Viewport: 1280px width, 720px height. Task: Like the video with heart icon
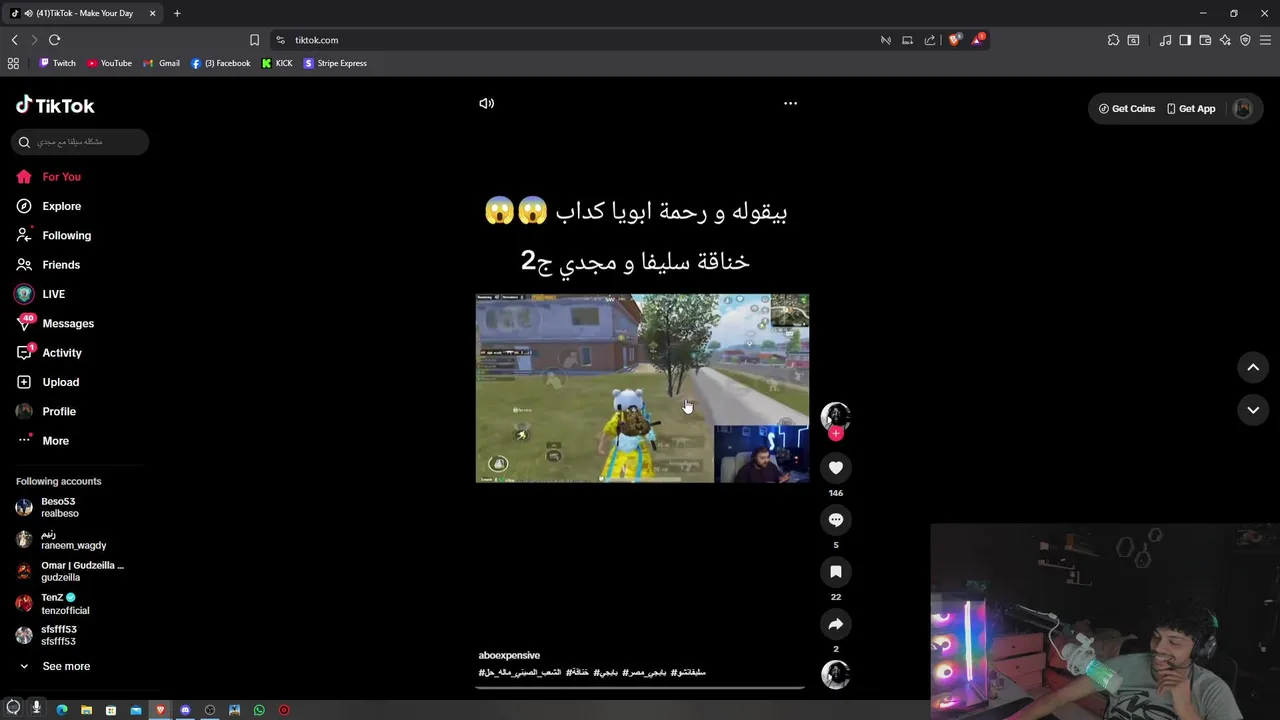point(836,467)
